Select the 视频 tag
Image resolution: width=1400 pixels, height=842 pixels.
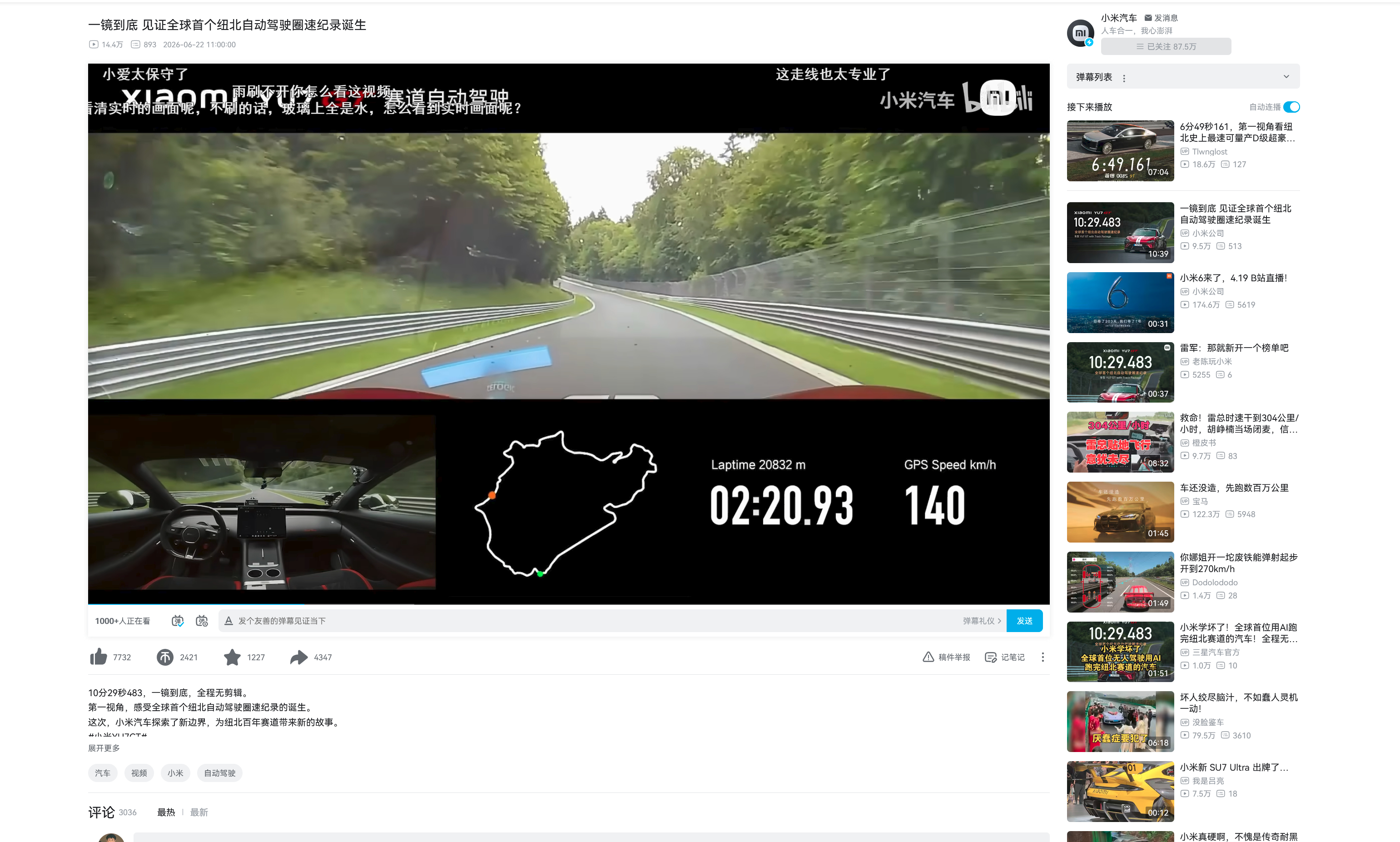139,773
